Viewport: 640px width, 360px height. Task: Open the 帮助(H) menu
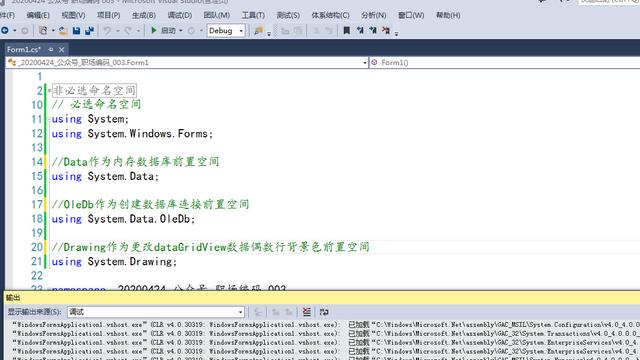tap(448, 15)
